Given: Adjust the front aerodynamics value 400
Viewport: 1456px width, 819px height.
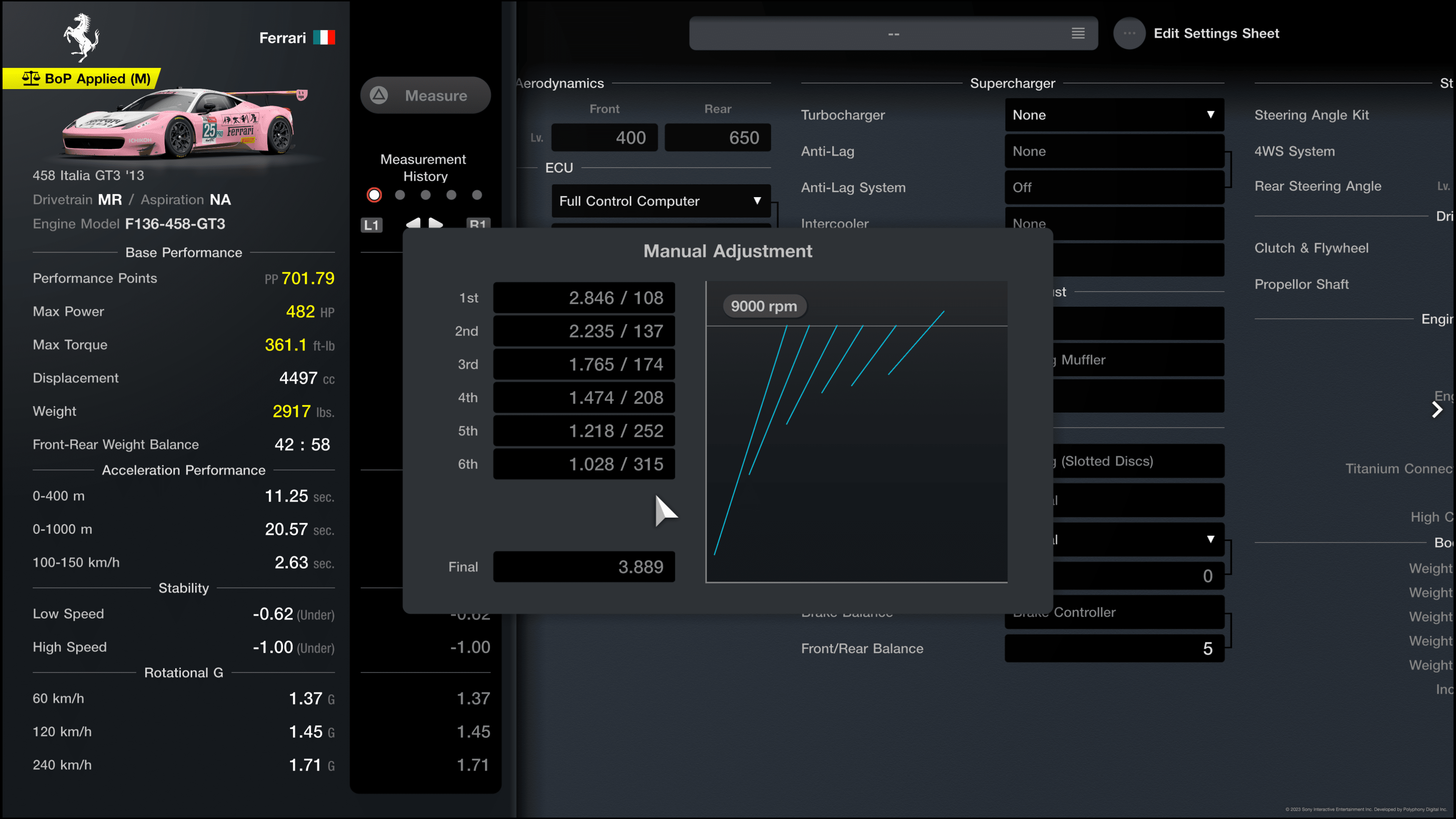Looking at the screenshot, I should 604,137.
